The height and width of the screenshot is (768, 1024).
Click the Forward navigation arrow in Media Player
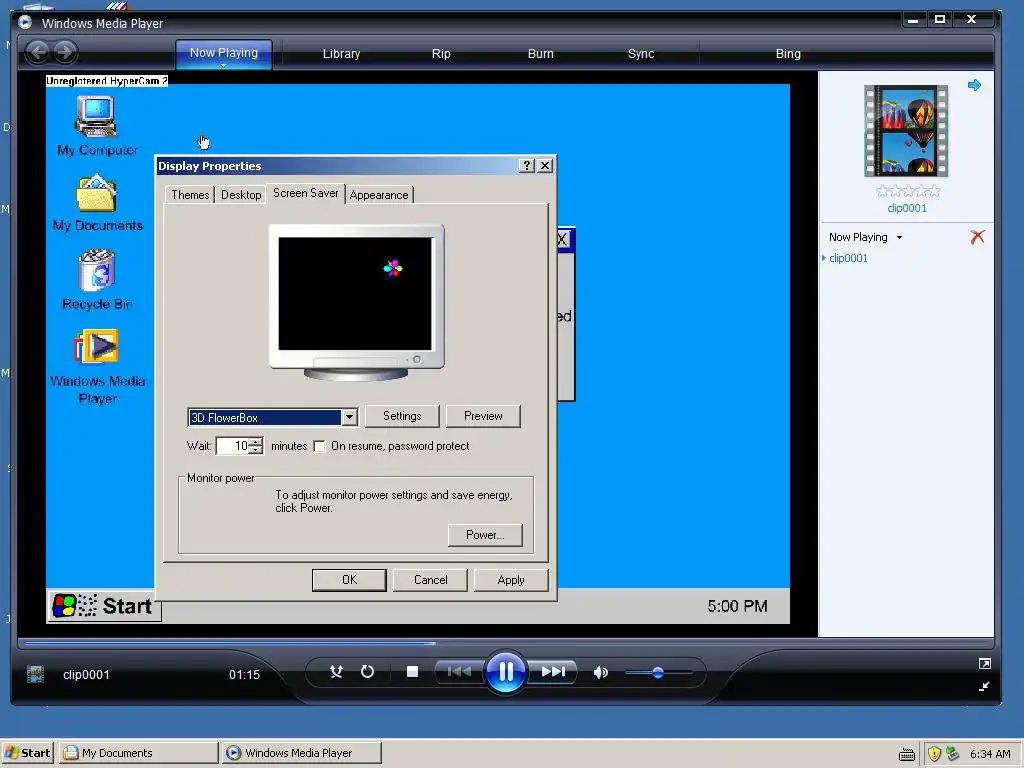point(65,52)
